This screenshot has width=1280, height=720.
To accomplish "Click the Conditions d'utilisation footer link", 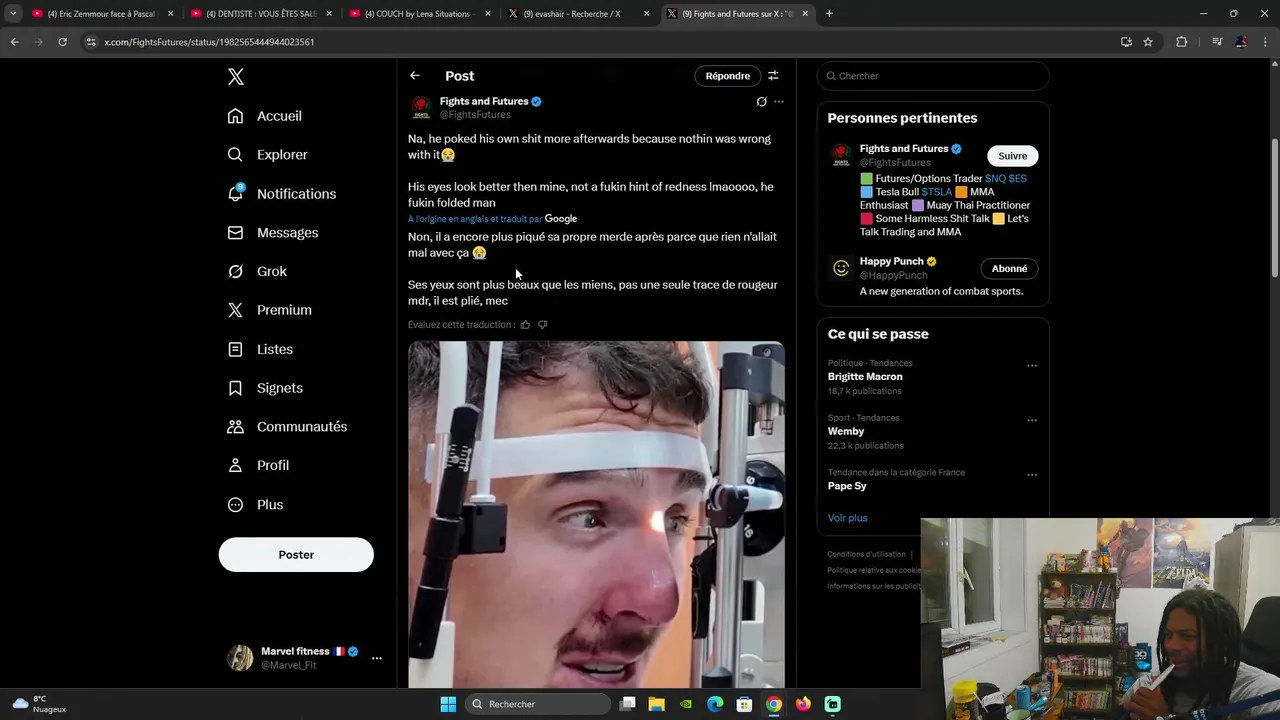I will click(866, 554).
